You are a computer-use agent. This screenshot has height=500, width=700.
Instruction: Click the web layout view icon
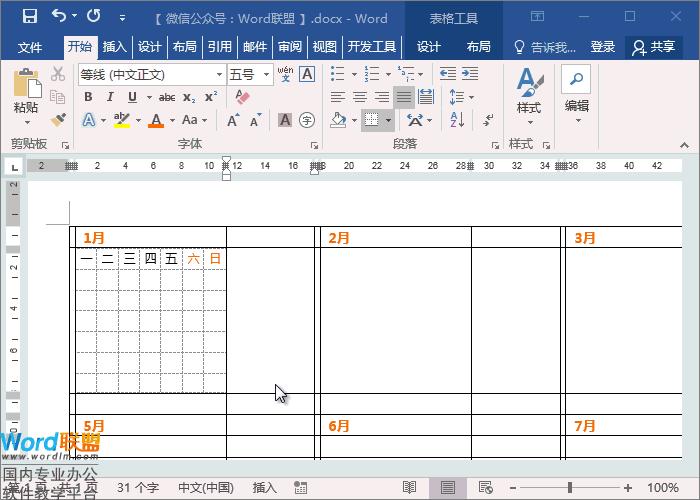[x=485, y=487]
